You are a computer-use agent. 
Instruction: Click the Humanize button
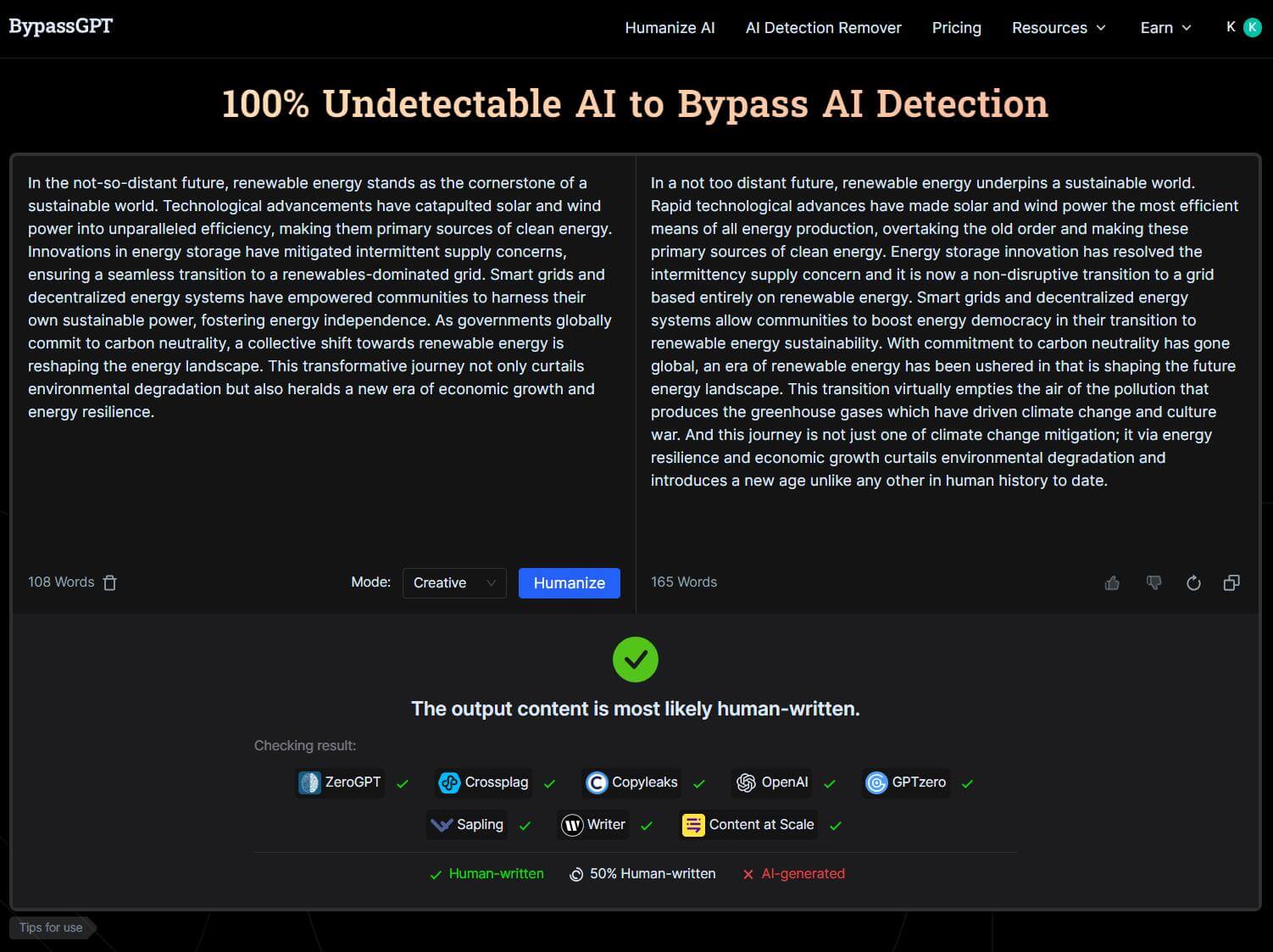[569, 582]
